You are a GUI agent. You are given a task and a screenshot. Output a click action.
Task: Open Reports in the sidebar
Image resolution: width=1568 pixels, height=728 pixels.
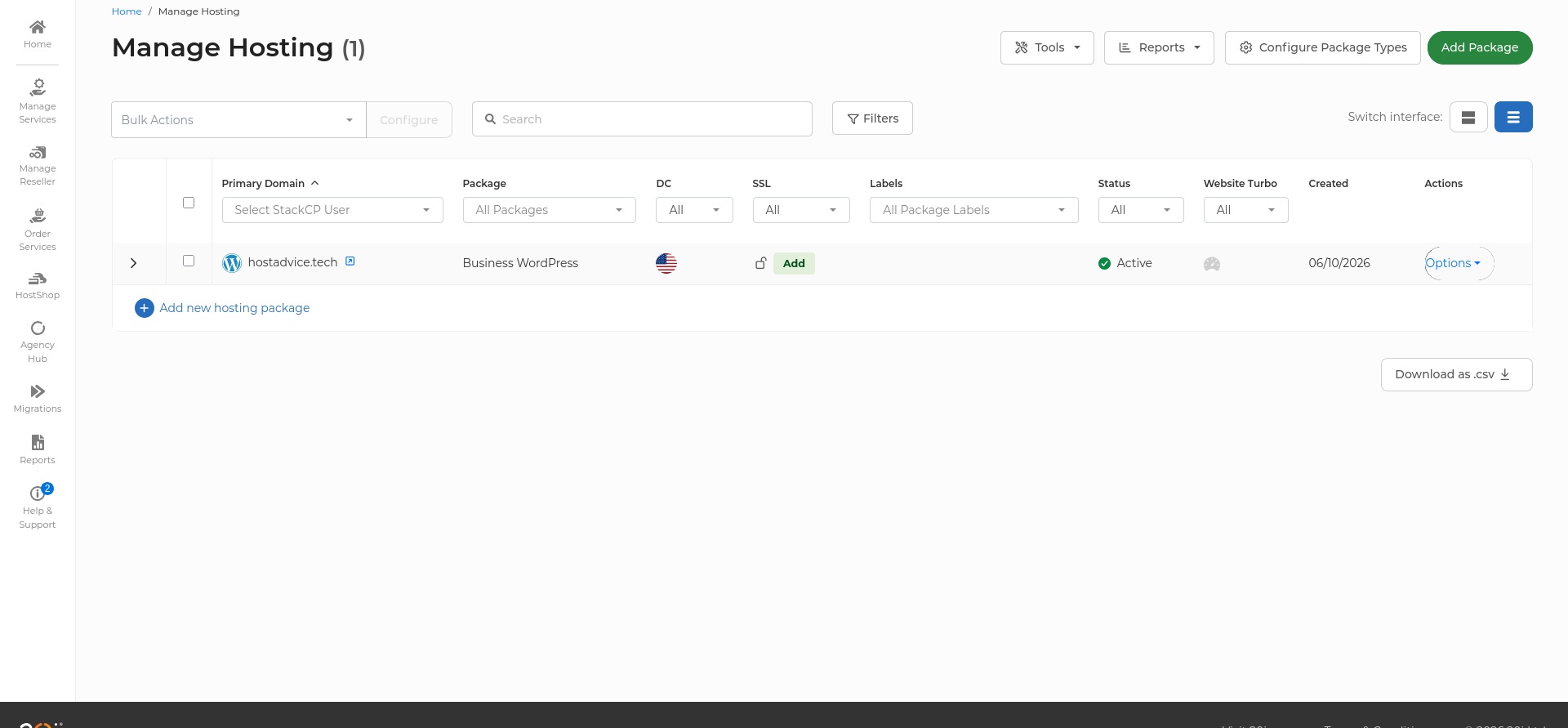(x=38, y=449)
